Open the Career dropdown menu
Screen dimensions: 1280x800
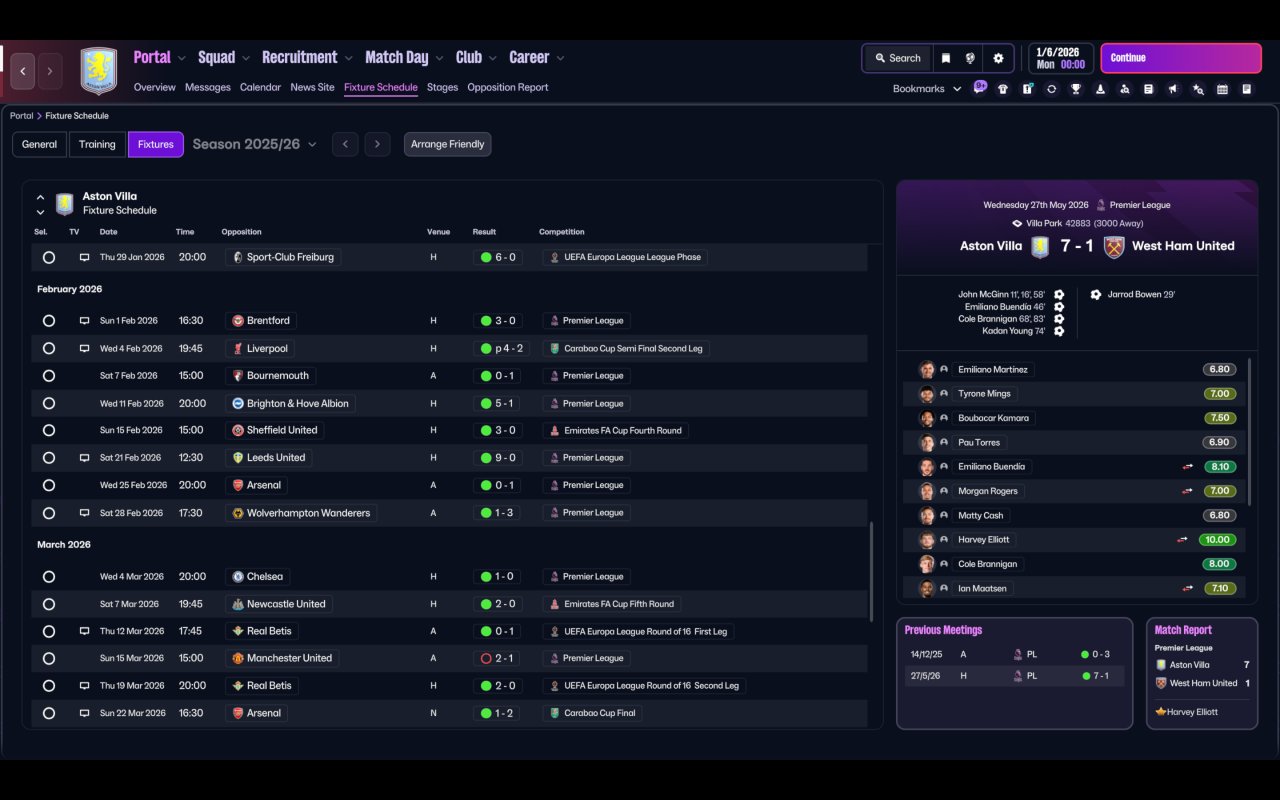[x=537, y=58]
